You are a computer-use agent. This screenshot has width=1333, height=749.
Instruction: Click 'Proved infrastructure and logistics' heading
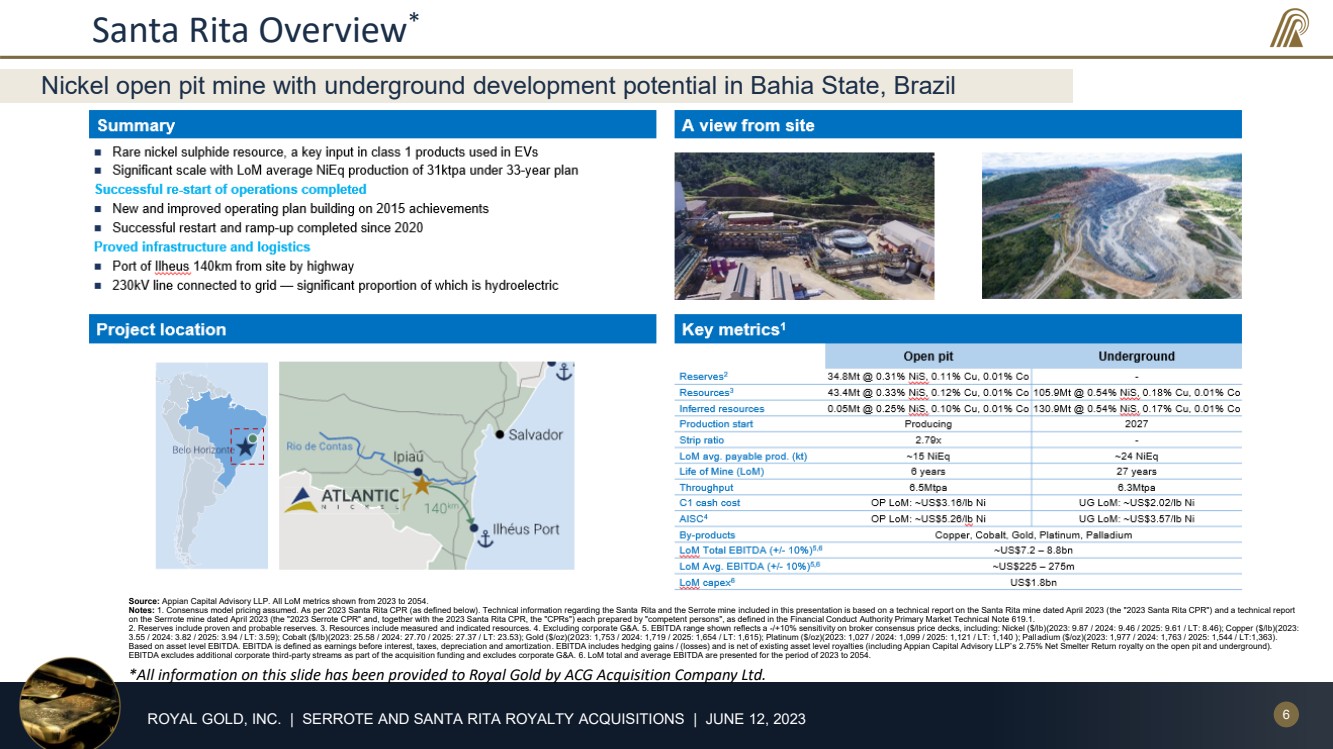(x=202, y=247)
